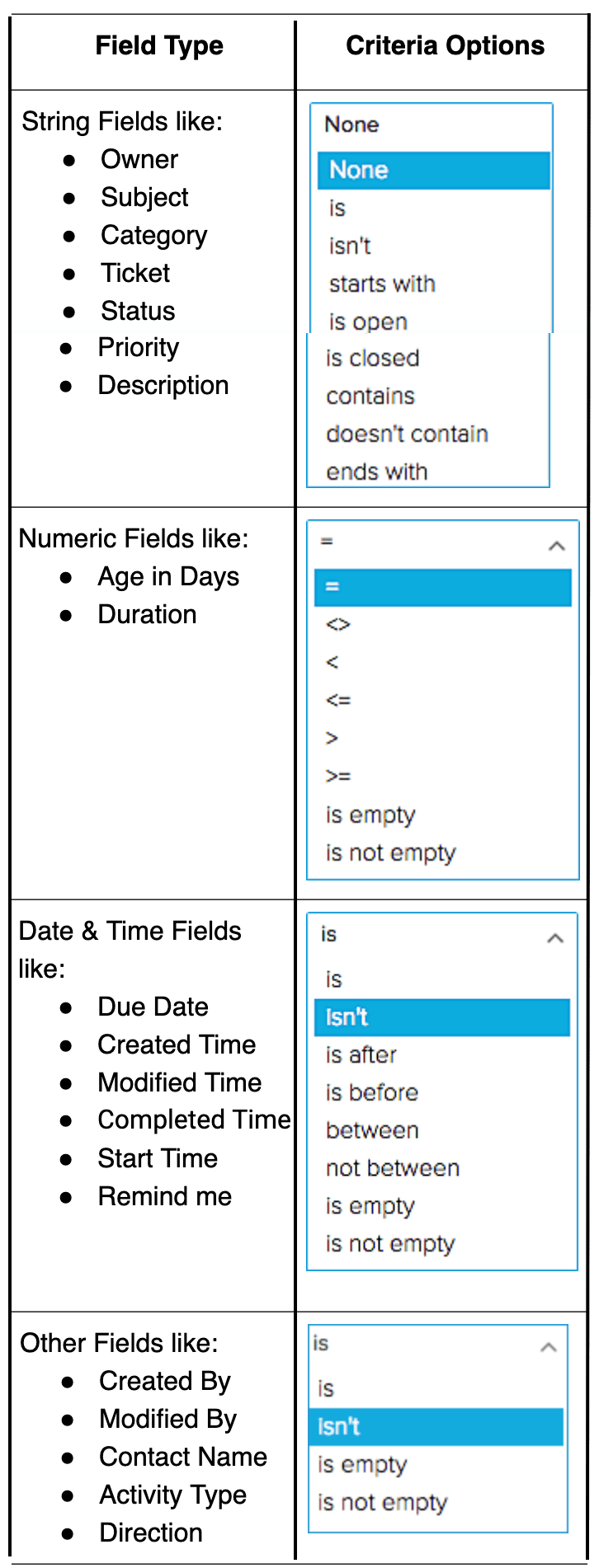Open the String fields 'None' dropdown box
This screenshot has height=1568, width=599.
(432, 124)
